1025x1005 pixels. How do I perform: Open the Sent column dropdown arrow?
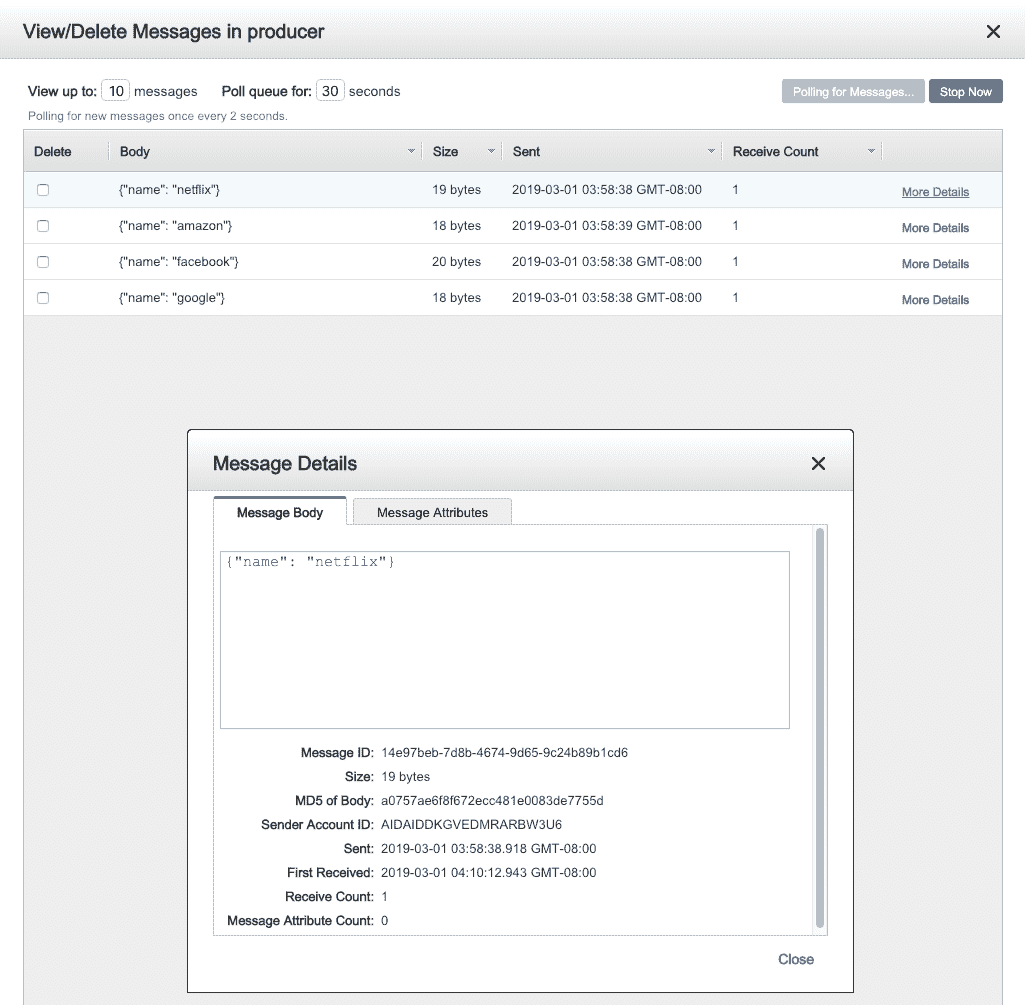click(x=711, y=151)
